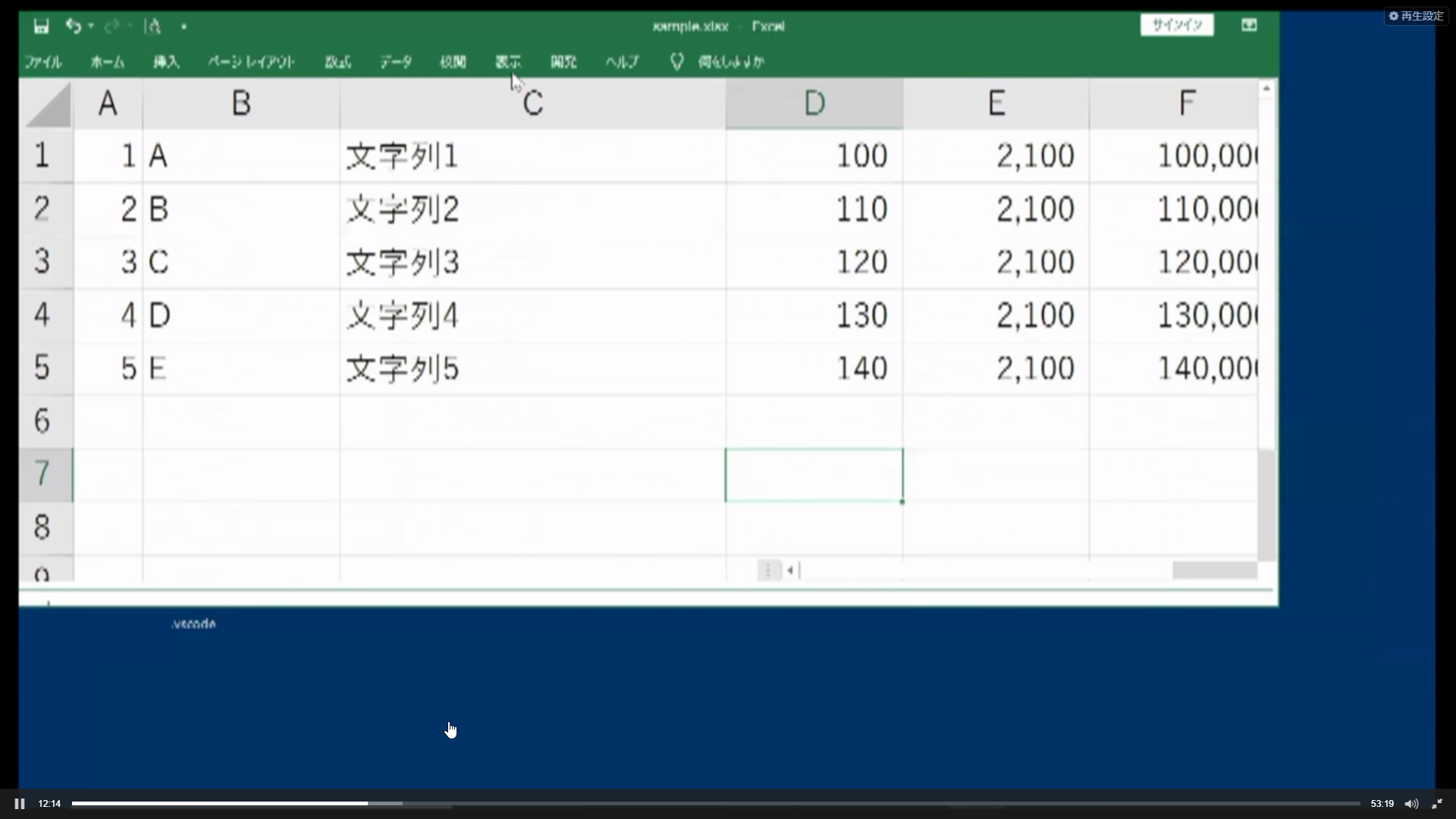Image resolution: width=1456 pixels, height=819 pixels.
Task: Click cell F3 showing 120,00
Action: (1174, 262)
